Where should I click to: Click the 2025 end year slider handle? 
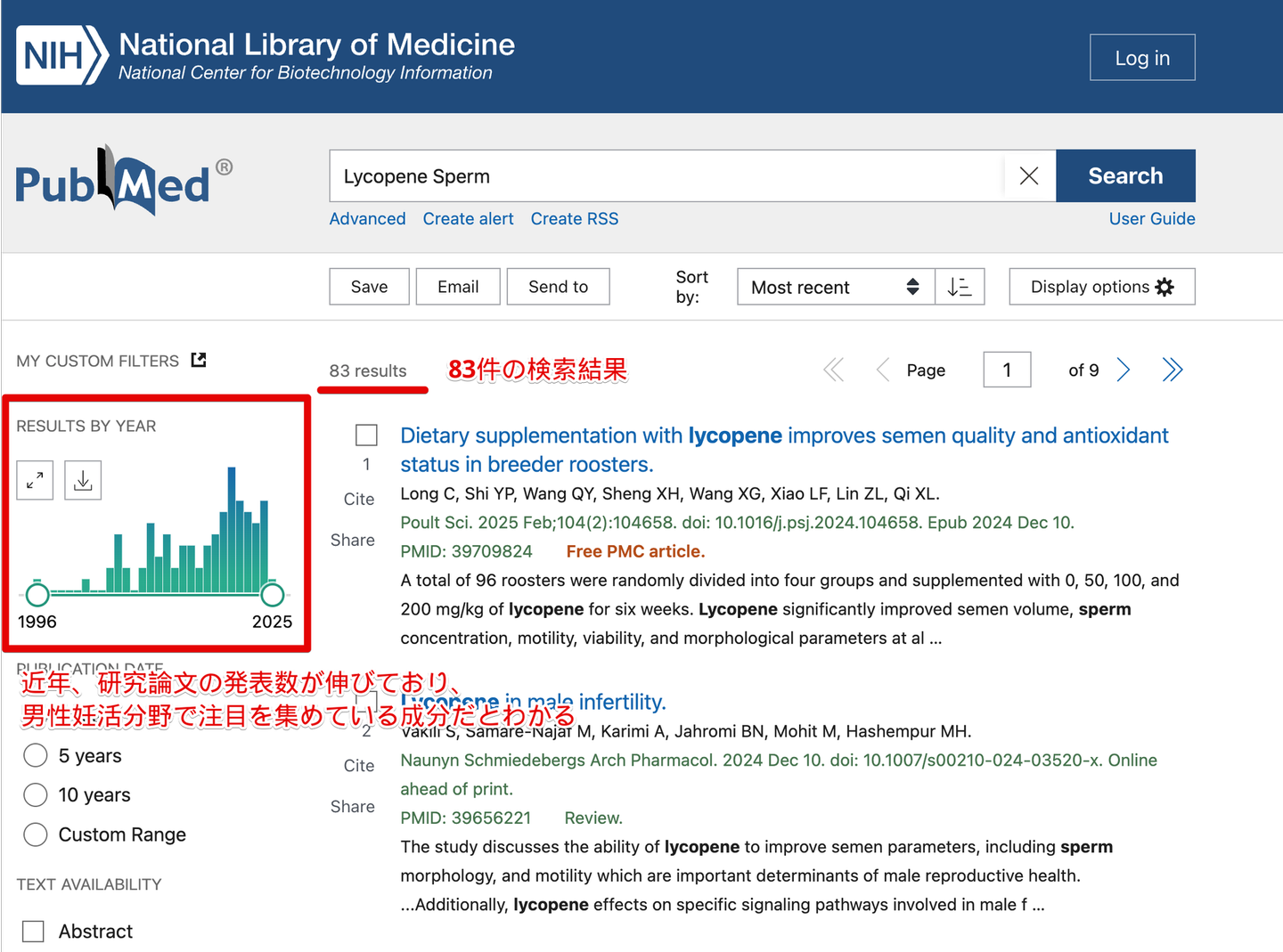point(273,594)
